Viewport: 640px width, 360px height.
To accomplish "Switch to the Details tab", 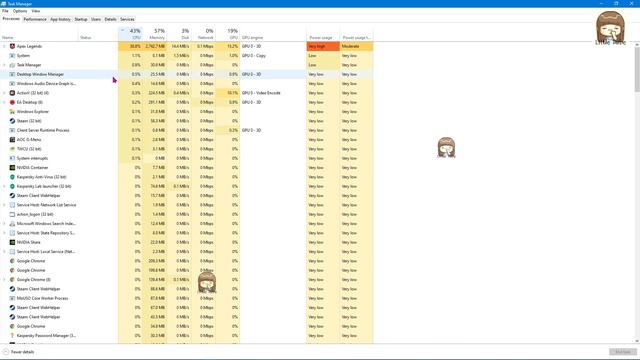I will coord(110,19).
